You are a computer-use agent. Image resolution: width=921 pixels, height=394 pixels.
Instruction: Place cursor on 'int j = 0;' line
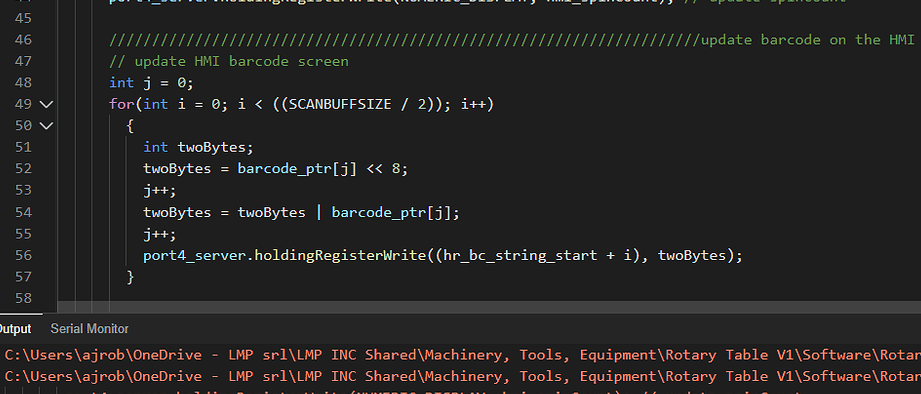151,83
